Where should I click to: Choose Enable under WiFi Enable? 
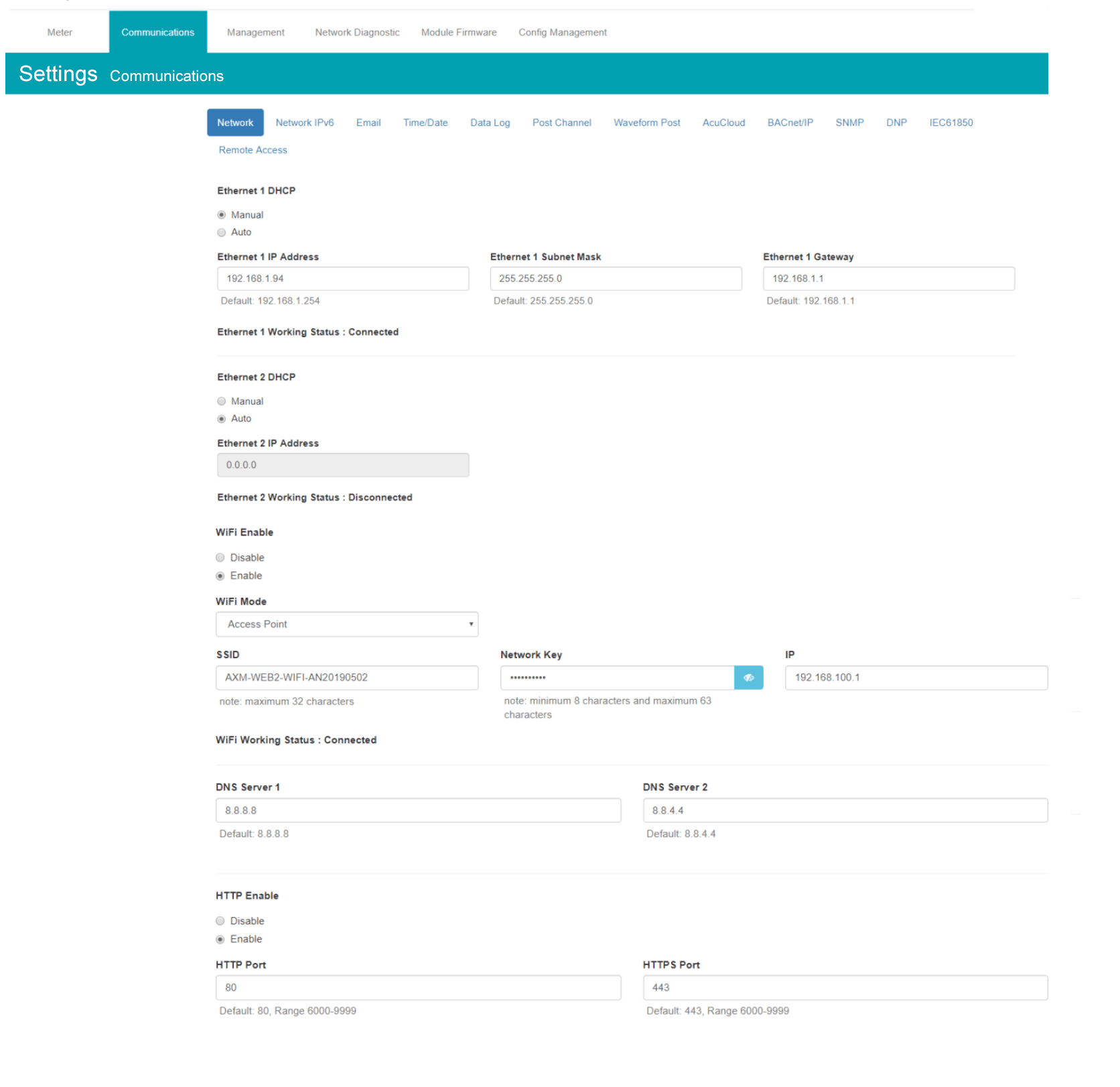pyautogui.click(x=220, y=576)
